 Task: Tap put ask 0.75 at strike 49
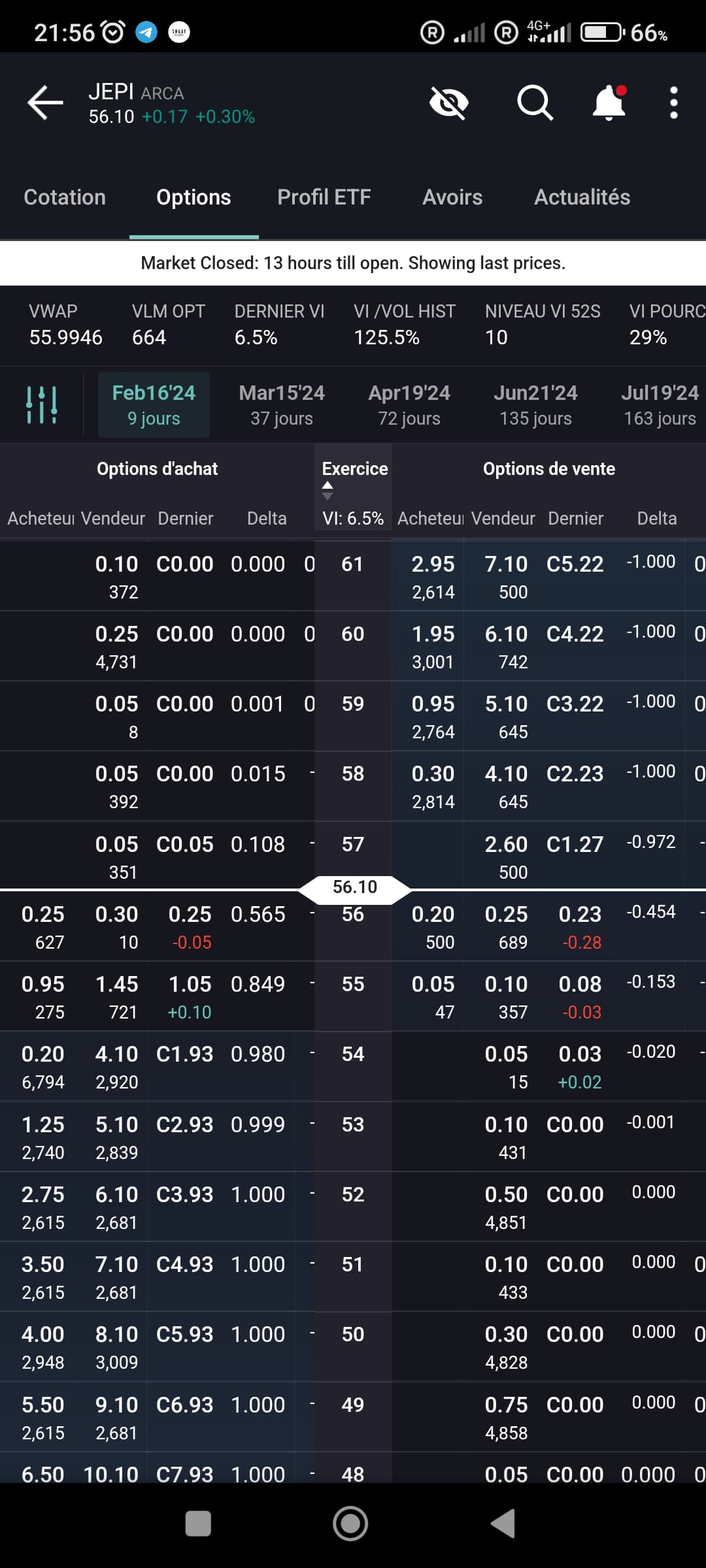coord(506,1405)
